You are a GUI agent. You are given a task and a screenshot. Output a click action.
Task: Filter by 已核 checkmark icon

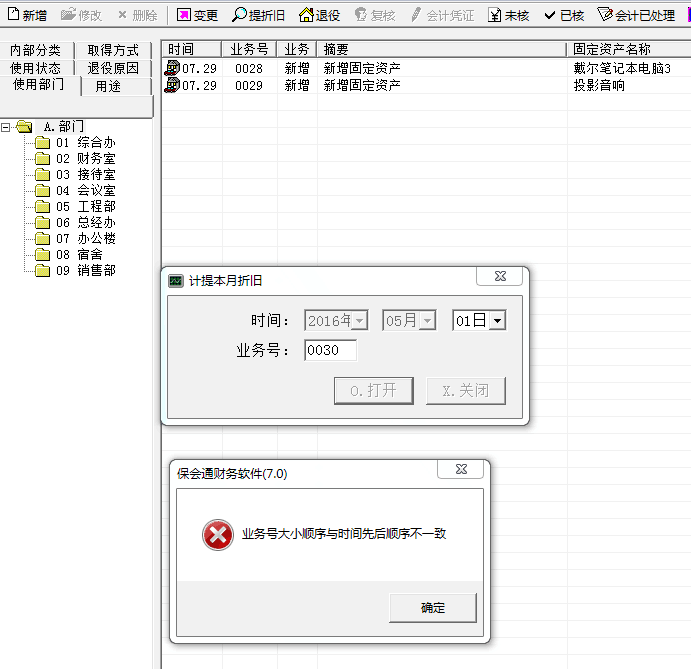pos(550,15)
